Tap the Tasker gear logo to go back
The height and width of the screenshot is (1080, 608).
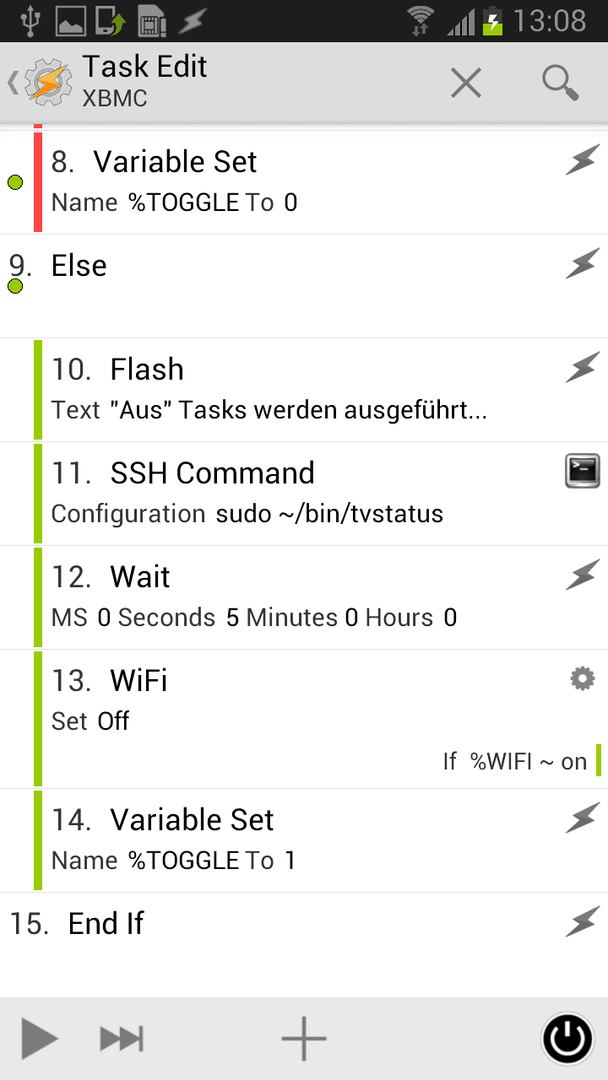pos(47,83)
